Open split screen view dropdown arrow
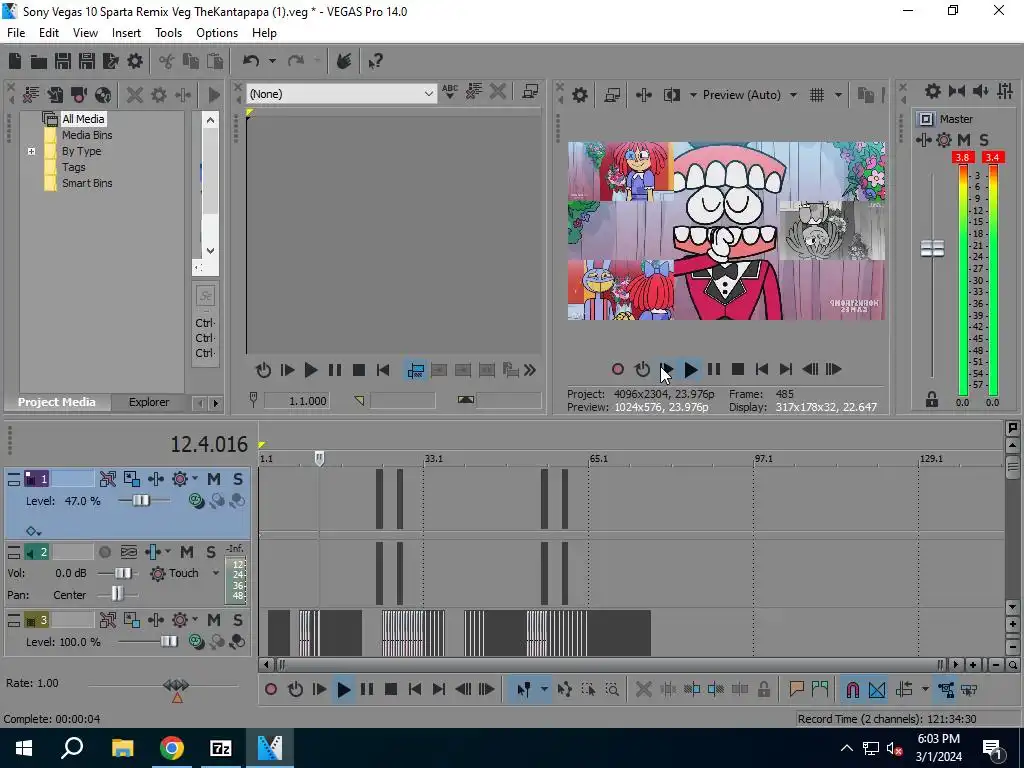This screenshot has width=1024, height=768. [692, 95]
